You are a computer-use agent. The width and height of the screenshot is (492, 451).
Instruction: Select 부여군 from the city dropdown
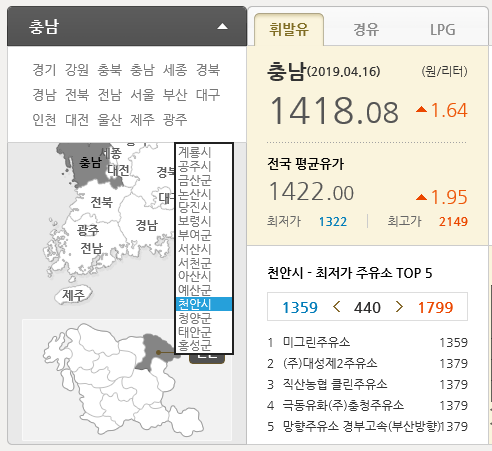pyautogui.click(x=204, y=235)
